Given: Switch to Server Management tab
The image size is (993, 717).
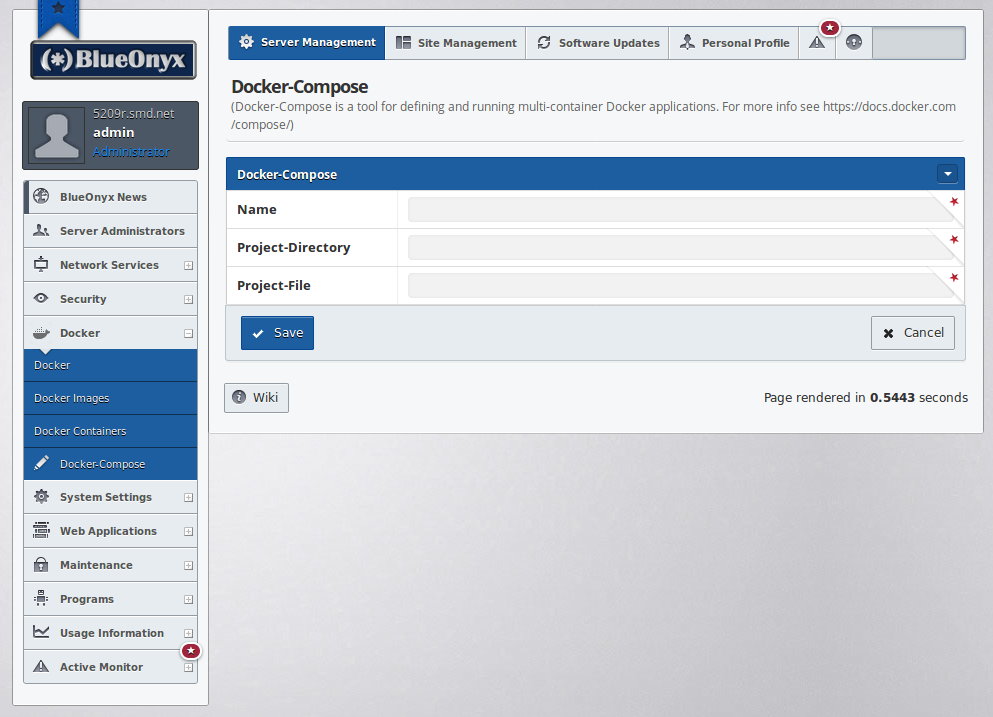Looking at the screenshot, I should pyautogui.click(x=307, y=42).
